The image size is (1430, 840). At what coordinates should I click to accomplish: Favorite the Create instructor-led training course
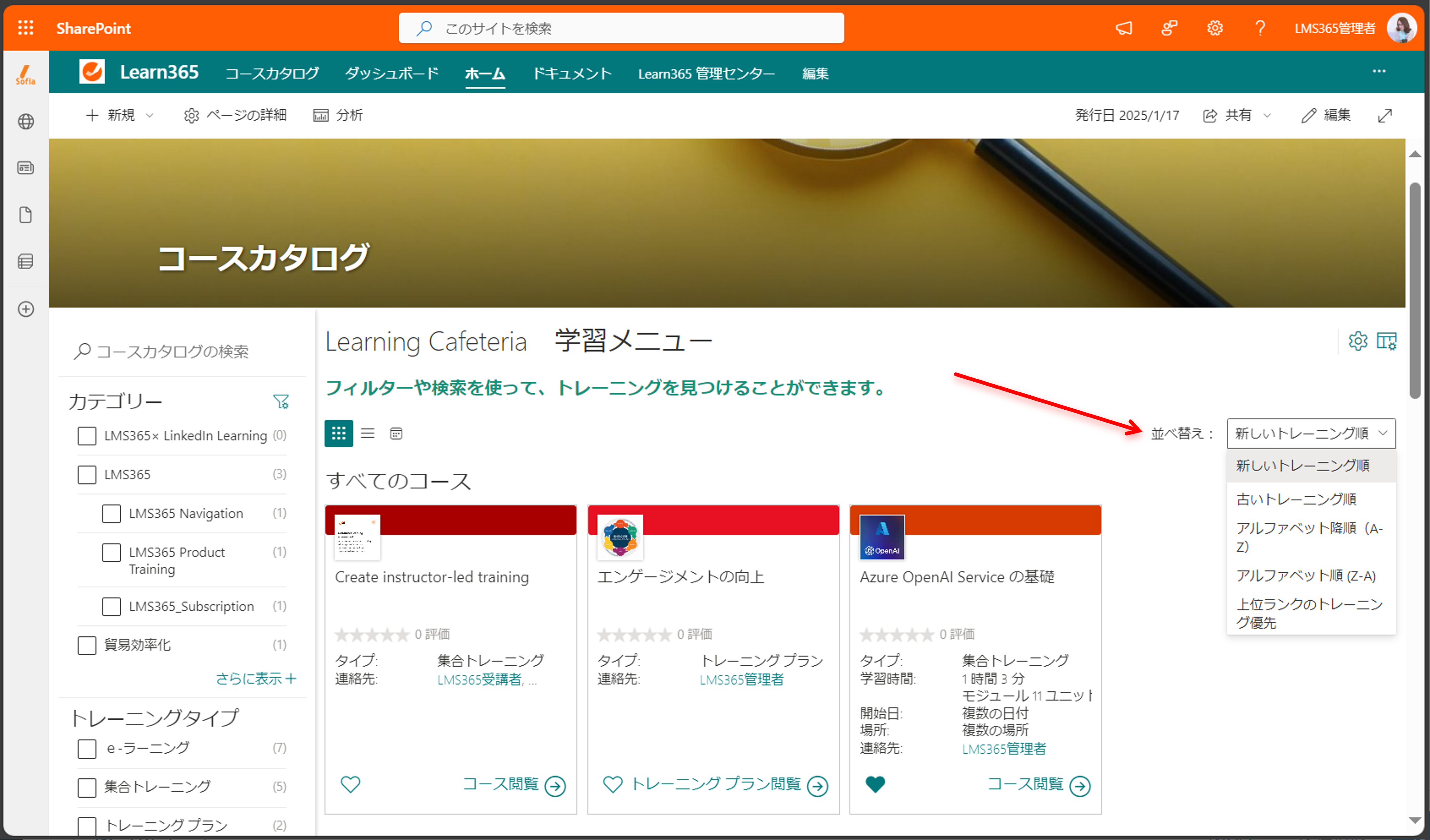pos(350,784)
